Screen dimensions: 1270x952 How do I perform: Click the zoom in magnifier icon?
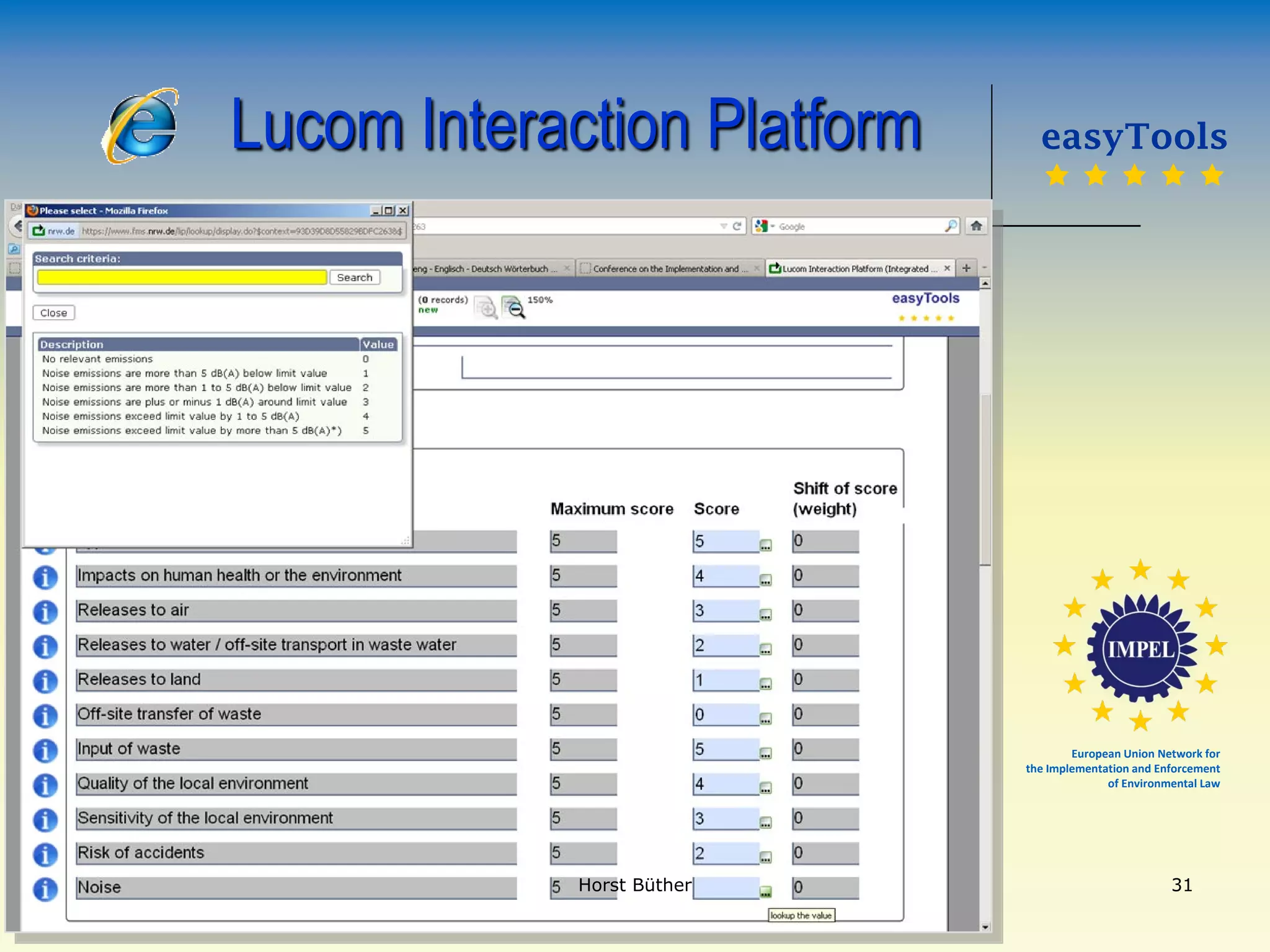pyautogui.click(x=486, y=307)
